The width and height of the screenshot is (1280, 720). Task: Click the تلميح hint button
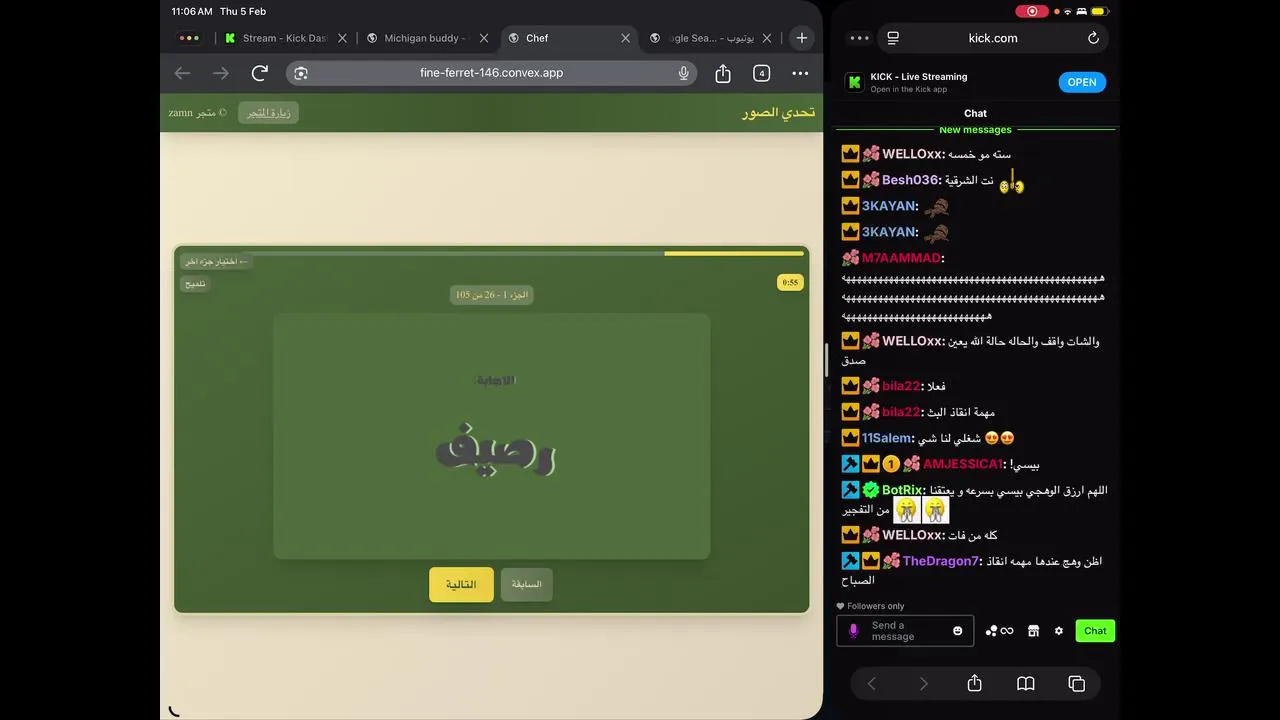coord(195,284)
